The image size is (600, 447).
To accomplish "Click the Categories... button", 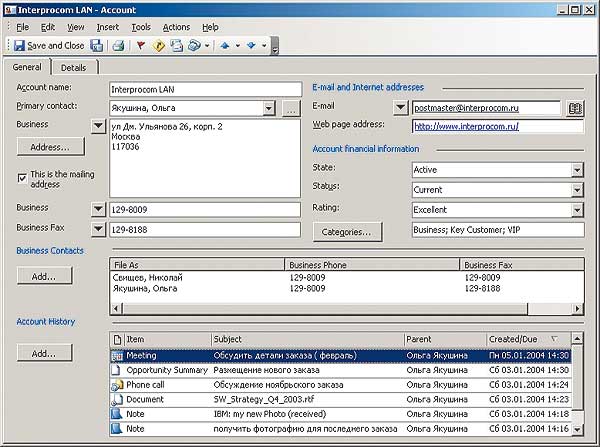I will coord(346,232).
